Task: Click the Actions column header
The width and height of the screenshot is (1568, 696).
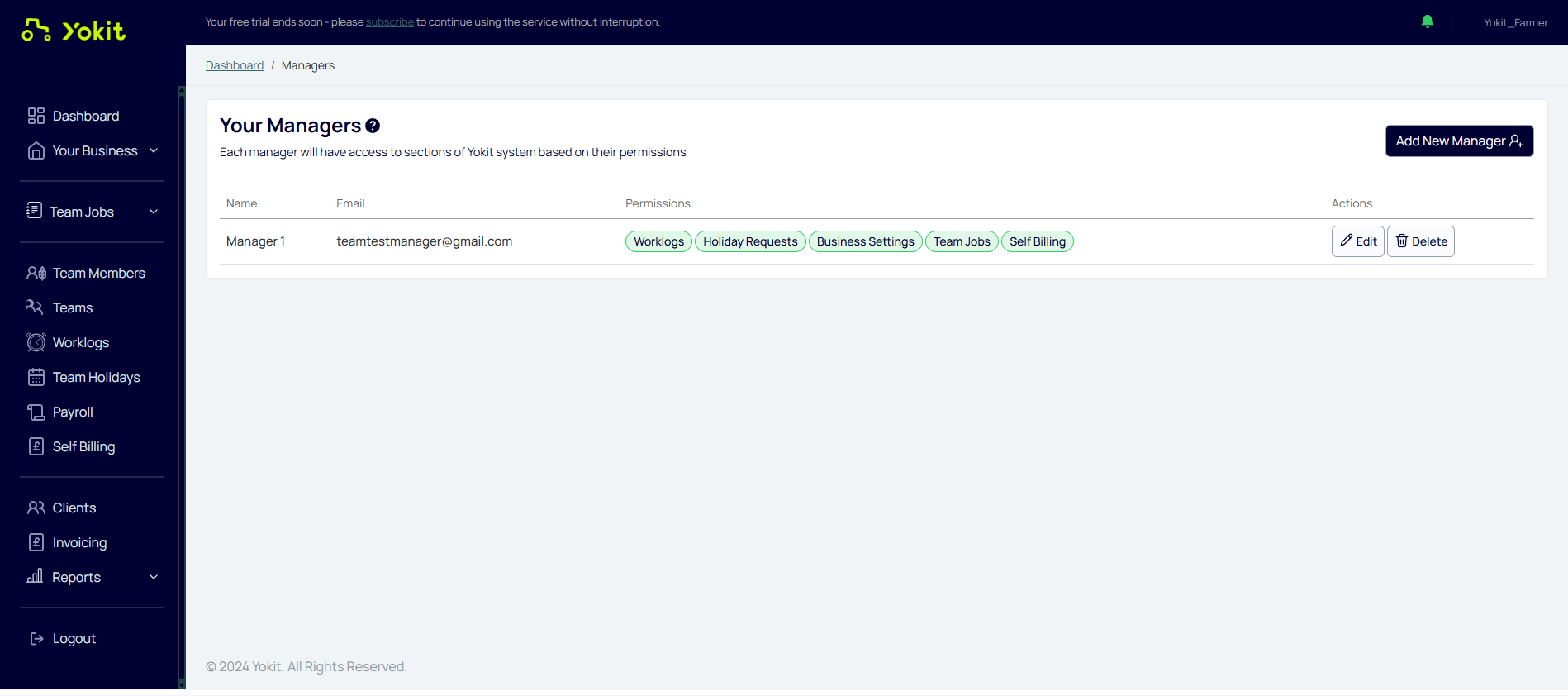Action: (1352, 203)
